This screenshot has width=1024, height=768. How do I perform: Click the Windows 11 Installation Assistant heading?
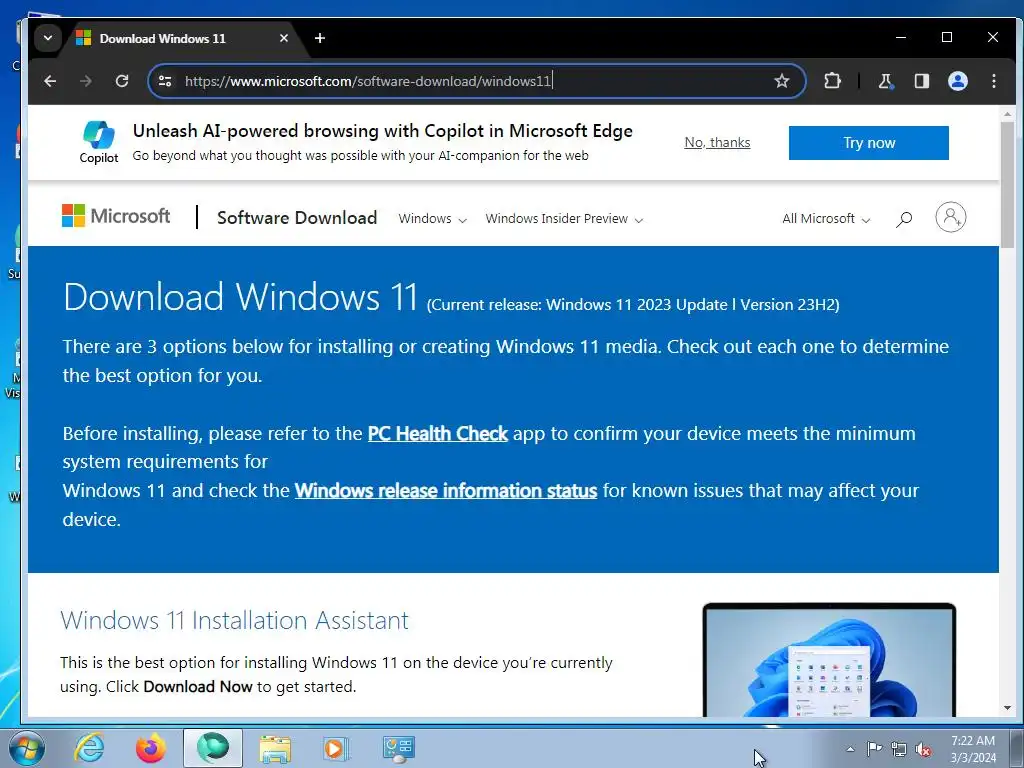point(234,620)
